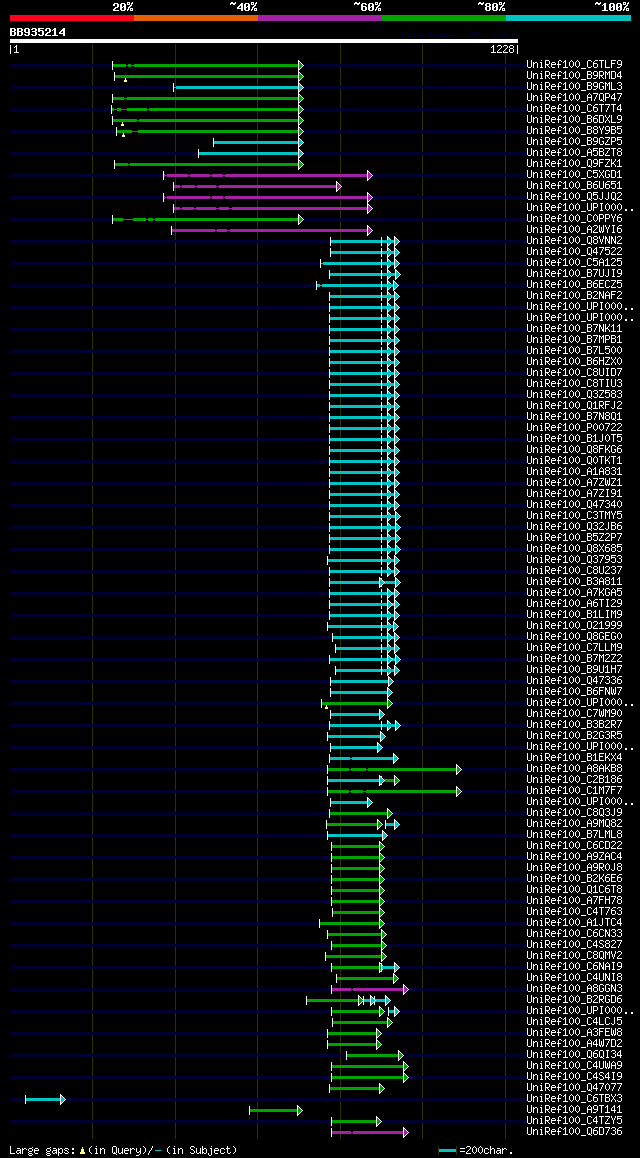Image resolution: width=640 pixels, height=1158 pixels.
Task: Select hit label UniRef100_B7NK11
Action: (x=574, y=329)
